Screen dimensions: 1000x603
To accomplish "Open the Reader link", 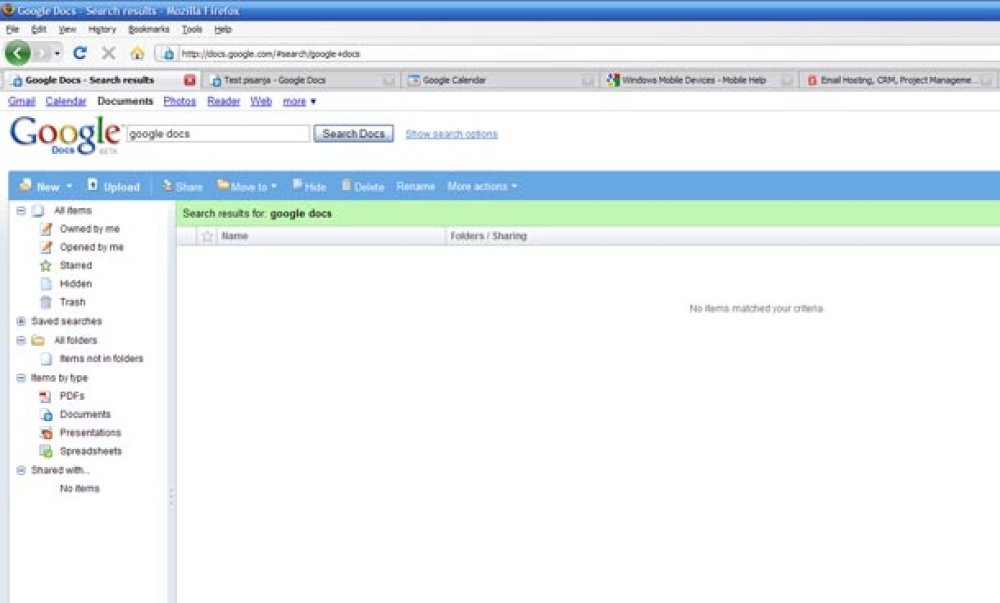I will pyautogui.click(x=223, y=101).
